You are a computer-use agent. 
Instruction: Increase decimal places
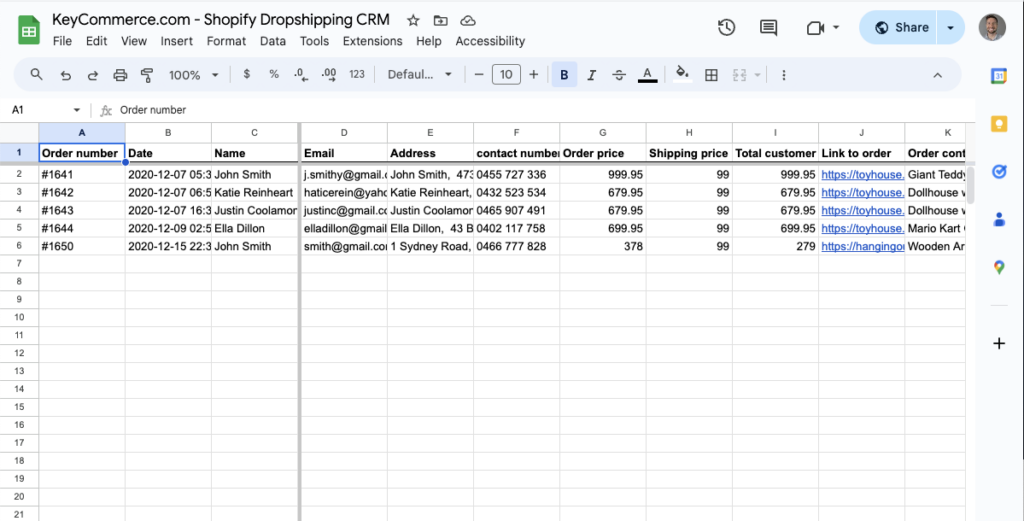(x=328, y=74)
